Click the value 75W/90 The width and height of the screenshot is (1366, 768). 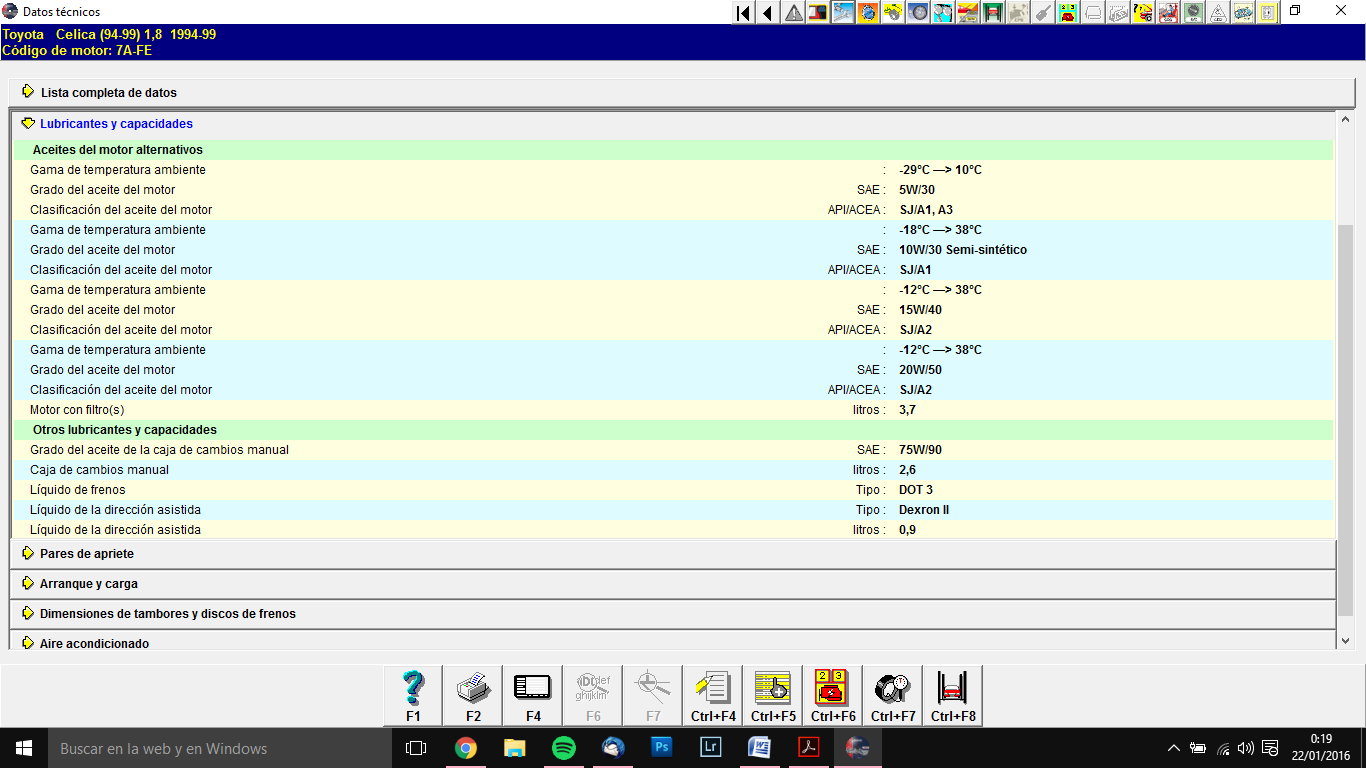[920, 450]
